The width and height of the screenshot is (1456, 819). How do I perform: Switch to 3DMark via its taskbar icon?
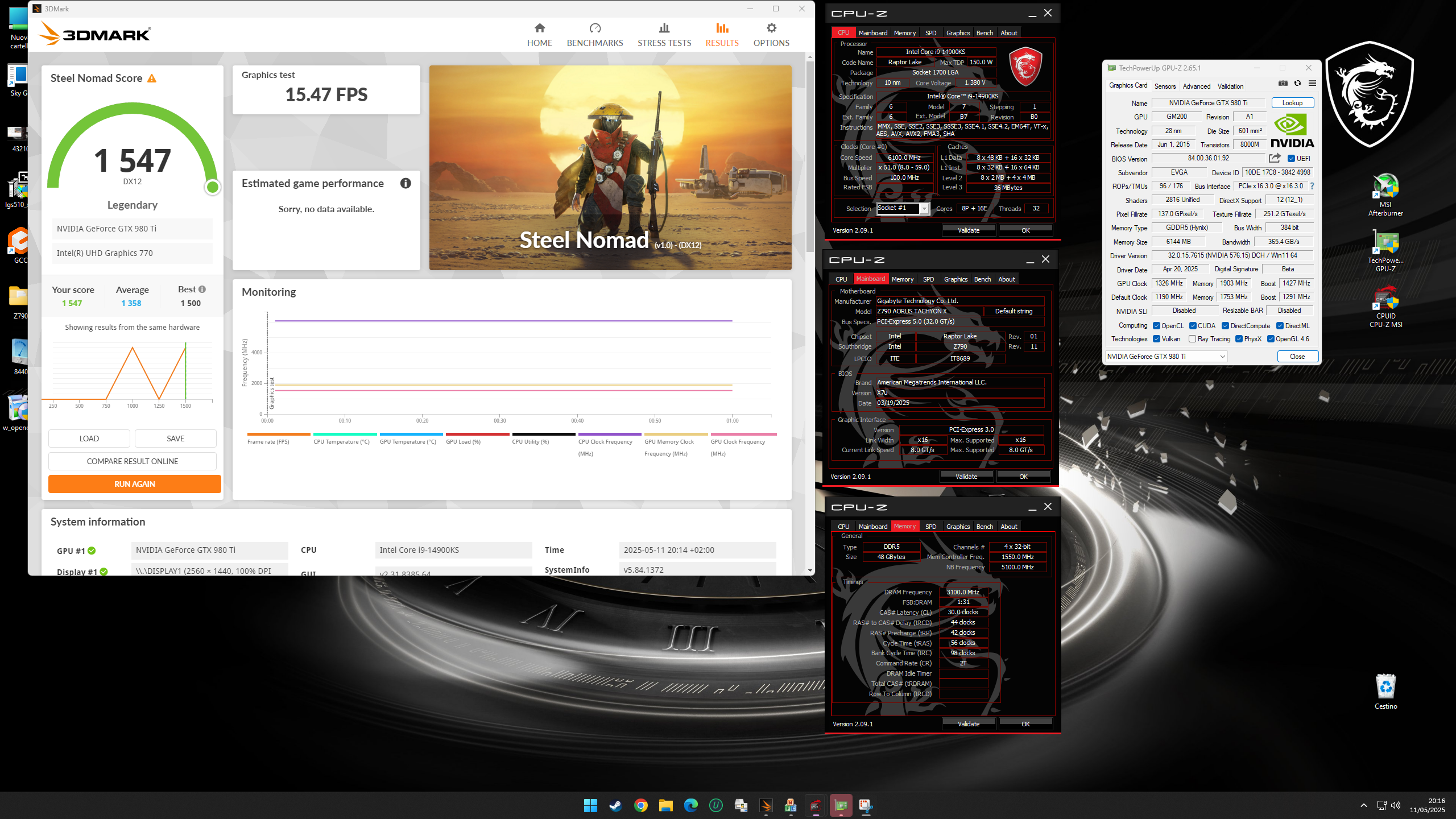pos(766,805)
